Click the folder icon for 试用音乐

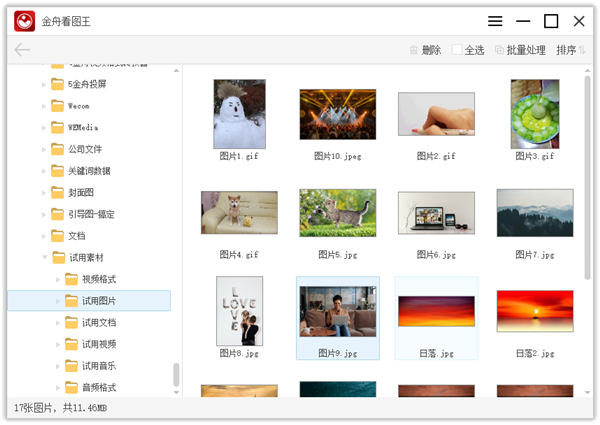tap(72, 365)
